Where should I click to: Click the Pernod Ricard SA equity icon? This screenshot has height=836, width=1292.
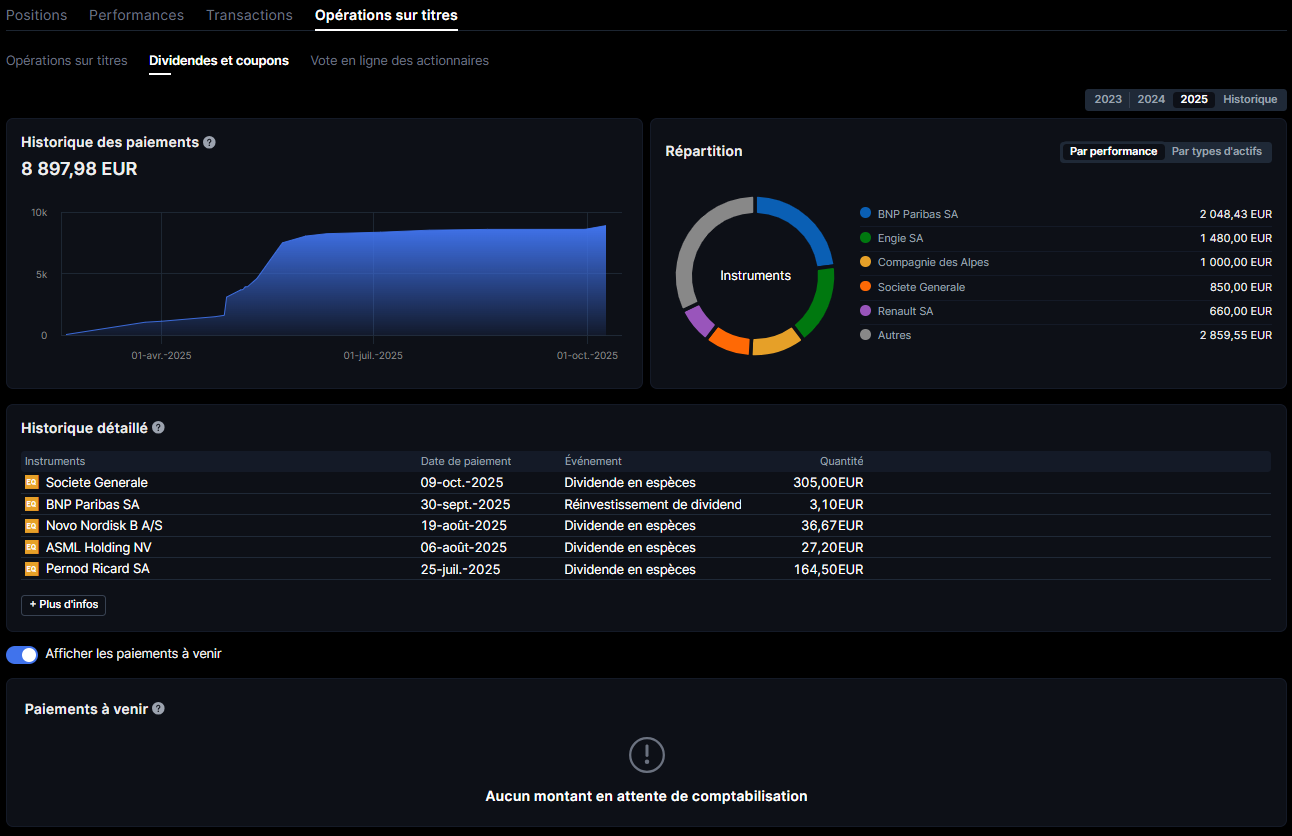(x=32, y=568)
